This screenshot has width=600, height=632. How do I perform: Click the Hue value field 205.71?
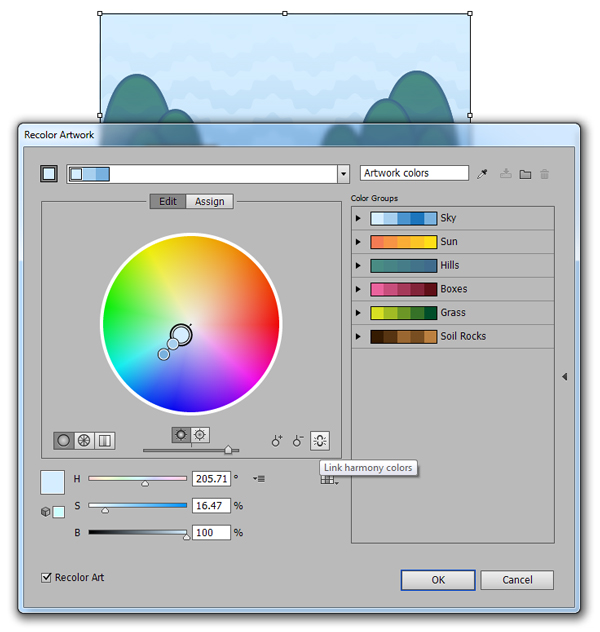(212, 479)
